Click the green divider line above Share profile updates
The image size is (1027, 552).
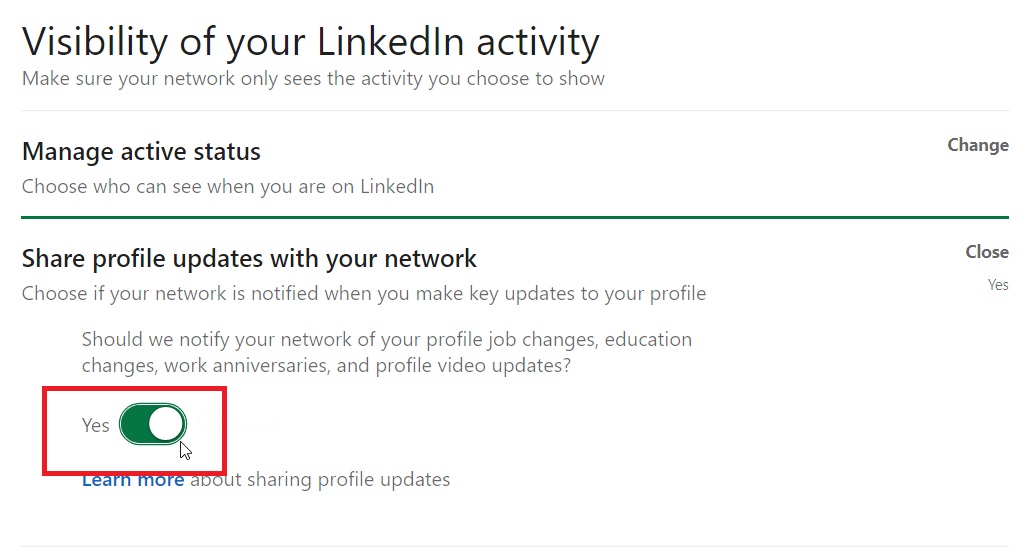pyautogui.click(x=514, y=217)
